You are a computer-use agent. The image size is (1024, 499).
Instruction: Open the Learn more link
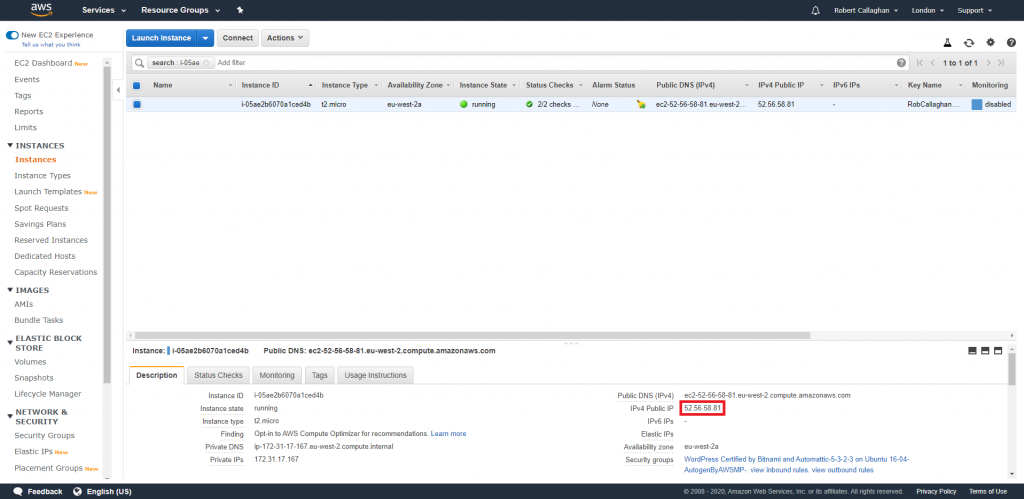(x=449, y=434)
